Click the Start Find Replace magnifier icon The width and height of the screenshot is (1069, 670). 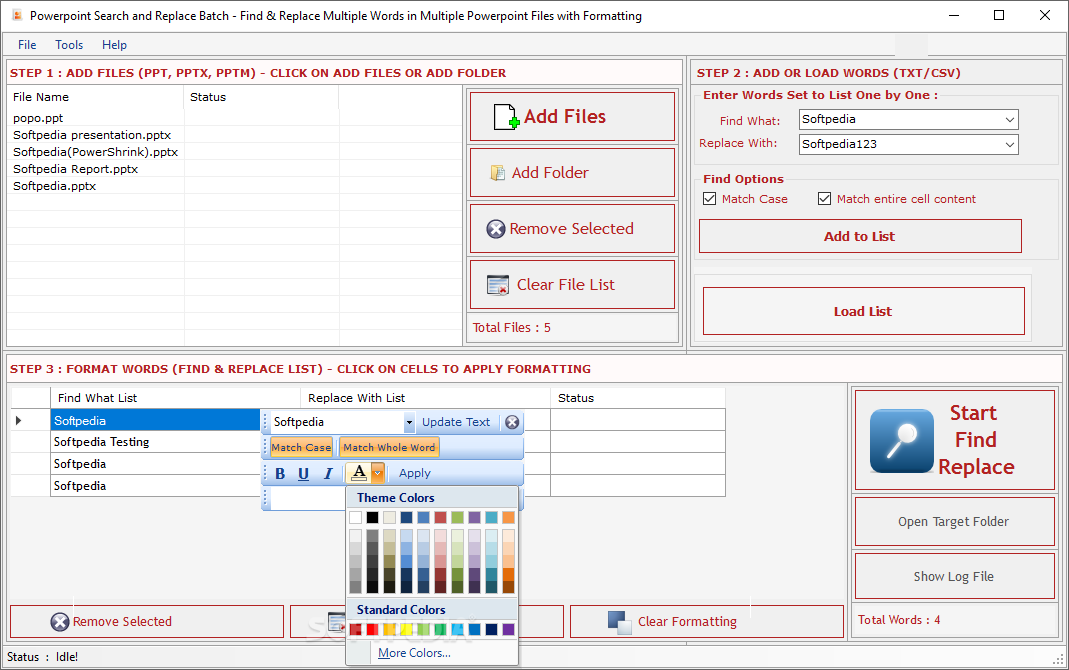coord(901,440)
